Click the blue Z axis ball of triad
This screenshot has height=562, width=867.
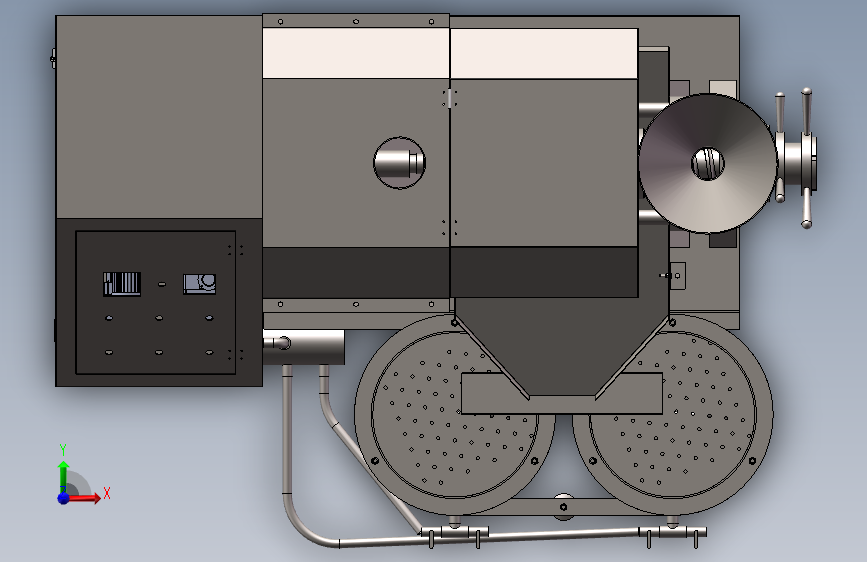click(x=64, y=498)
